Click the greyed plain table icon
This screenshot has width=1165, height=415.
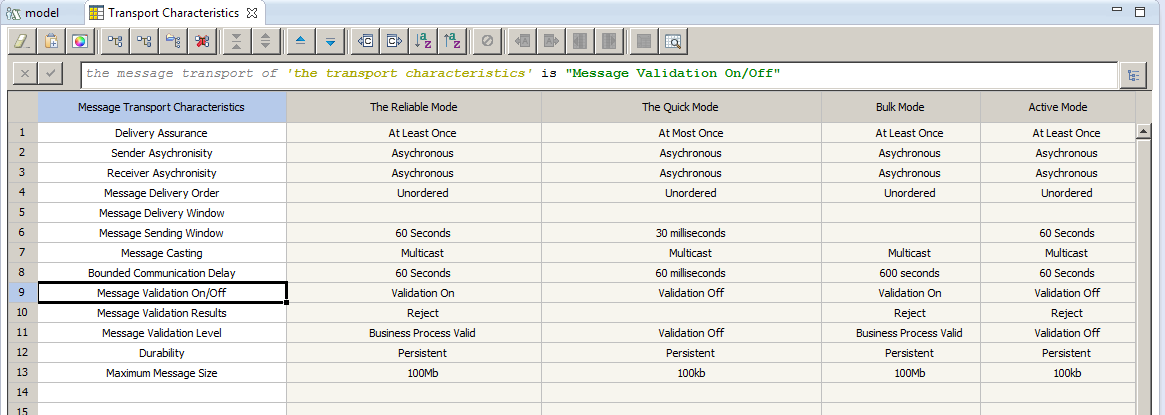(643, 42)
